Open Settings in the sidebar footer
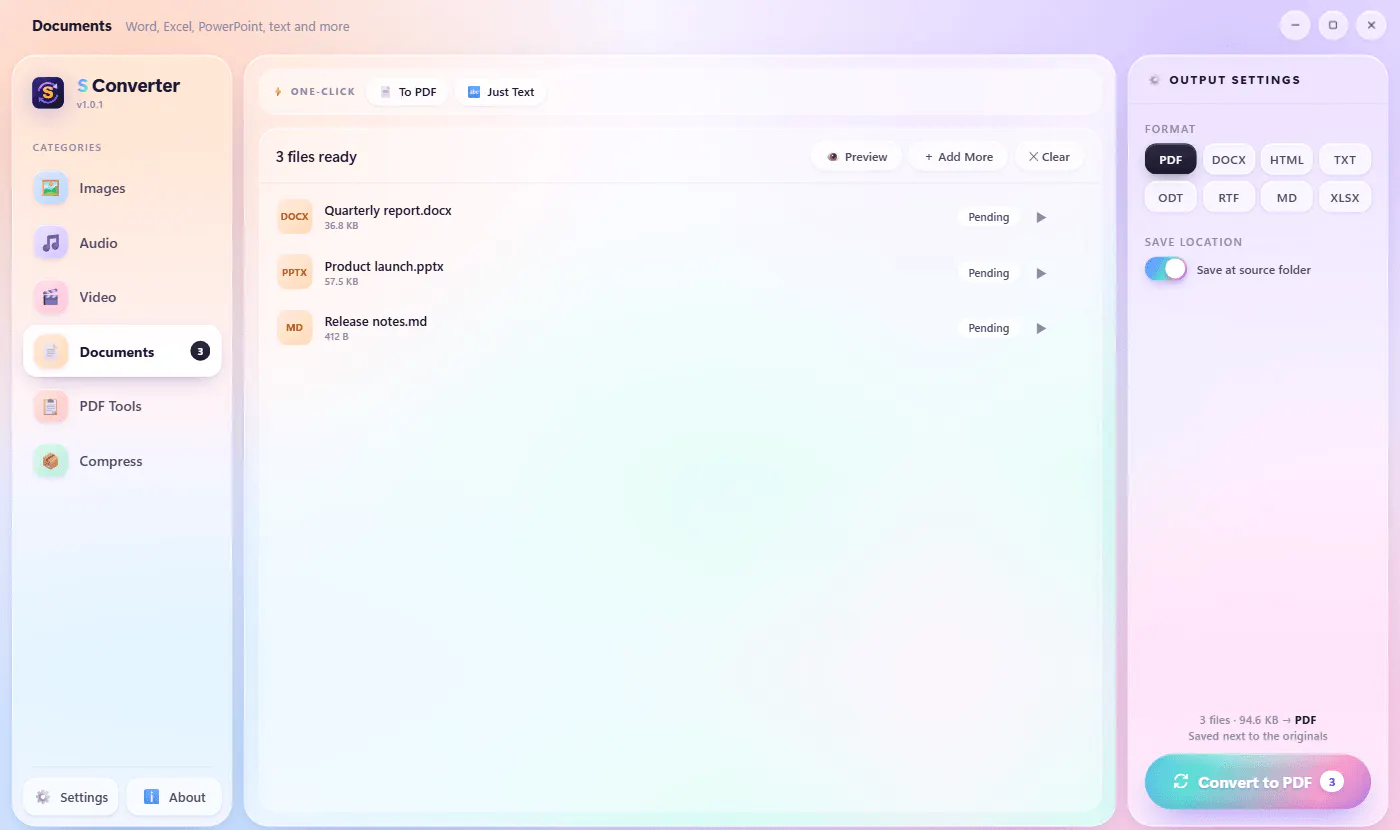 (x=71, y=797)
